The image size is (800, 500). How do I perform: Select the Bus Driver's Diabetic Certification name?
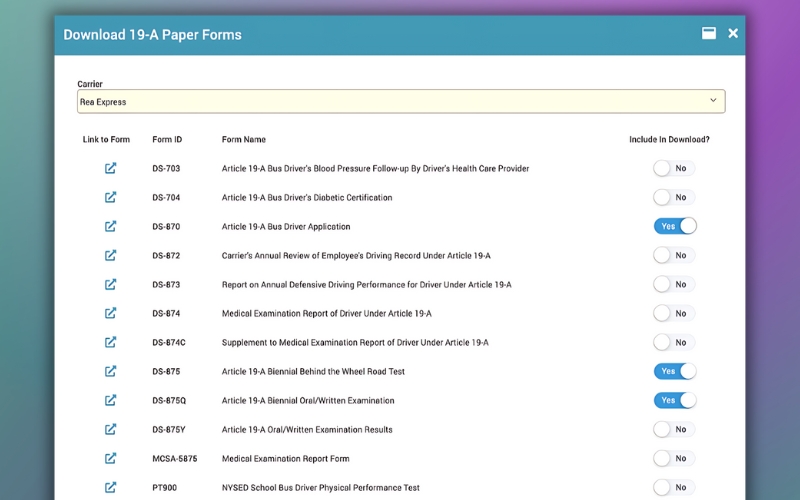(x=307, y=197)
